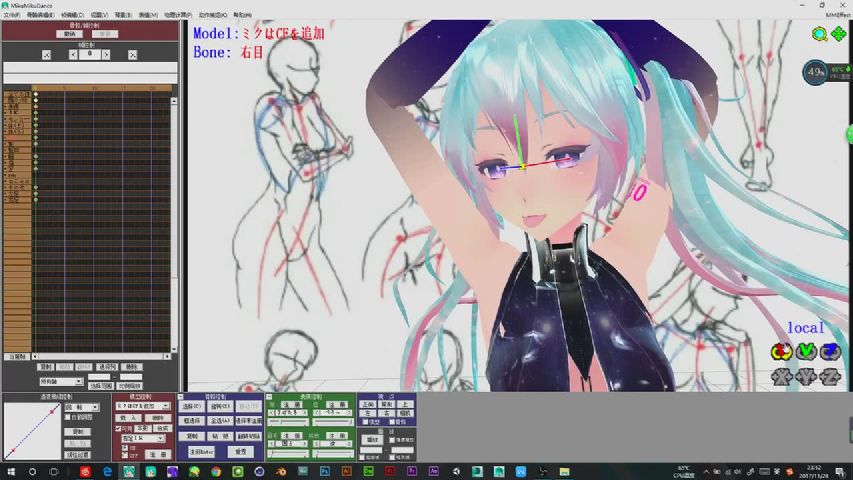Open After Effects from the taskbar
853x480 pixels.
(x=434, y=471)
